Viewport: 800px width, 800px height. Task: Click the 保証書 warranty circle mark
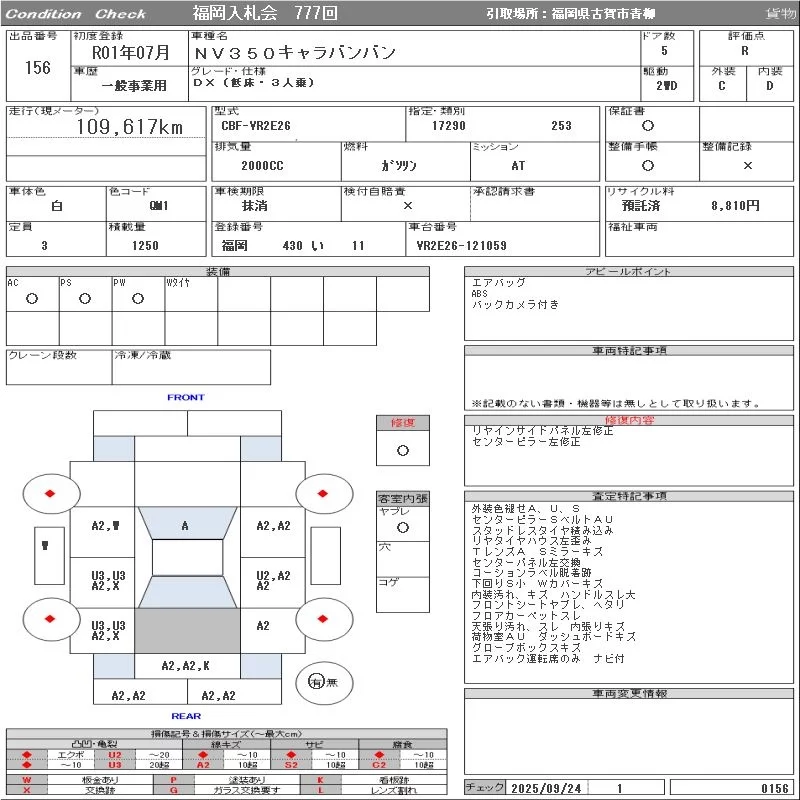(x=648, y=126)
